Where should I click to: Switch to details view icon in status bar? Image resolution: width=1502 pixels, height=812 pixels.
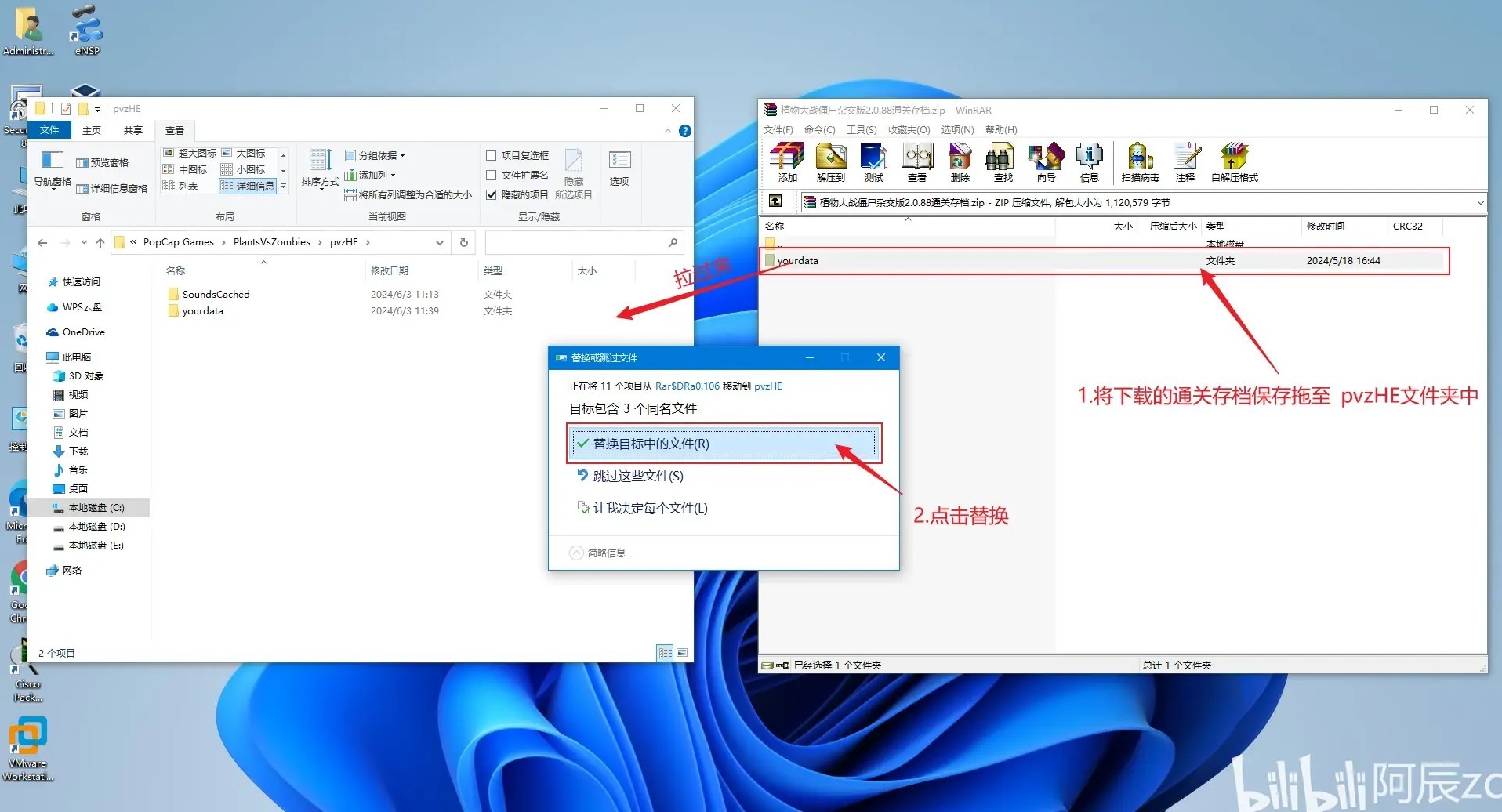[x=665, y=653]
